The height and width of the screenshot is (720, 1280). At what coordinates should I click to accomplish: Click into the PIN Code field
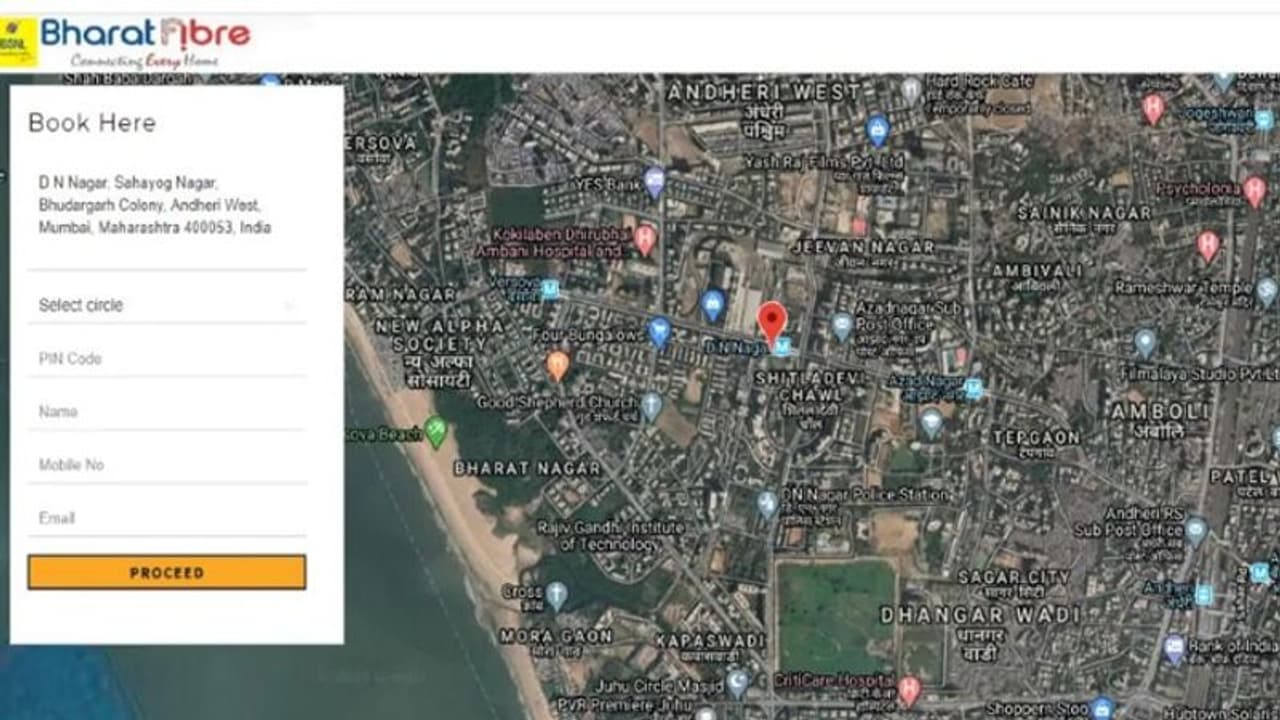click(x=167, y=358)
